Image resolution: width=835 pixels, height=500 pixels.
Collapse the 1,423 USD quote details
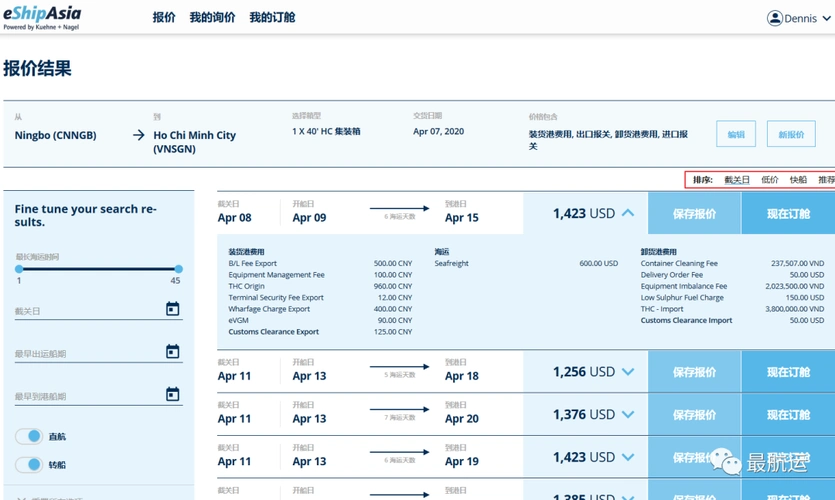coord(628,213)
